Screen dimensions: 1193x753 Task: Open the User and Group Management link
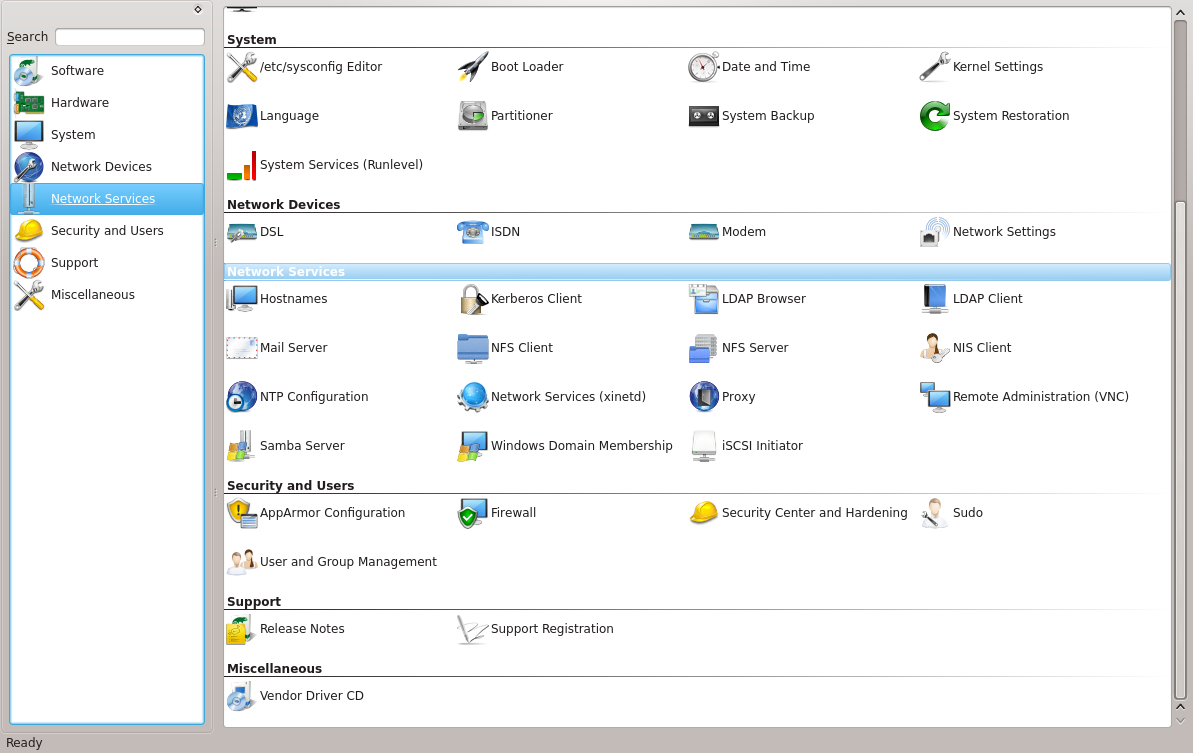(x=347, y=562)
